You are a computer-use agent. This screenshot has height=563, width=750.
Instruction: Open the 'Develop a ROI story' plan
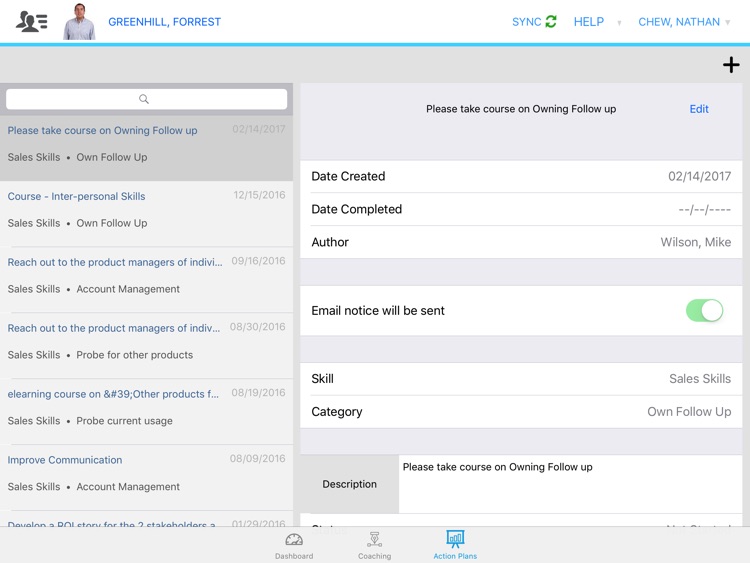(x=146, y=519)
